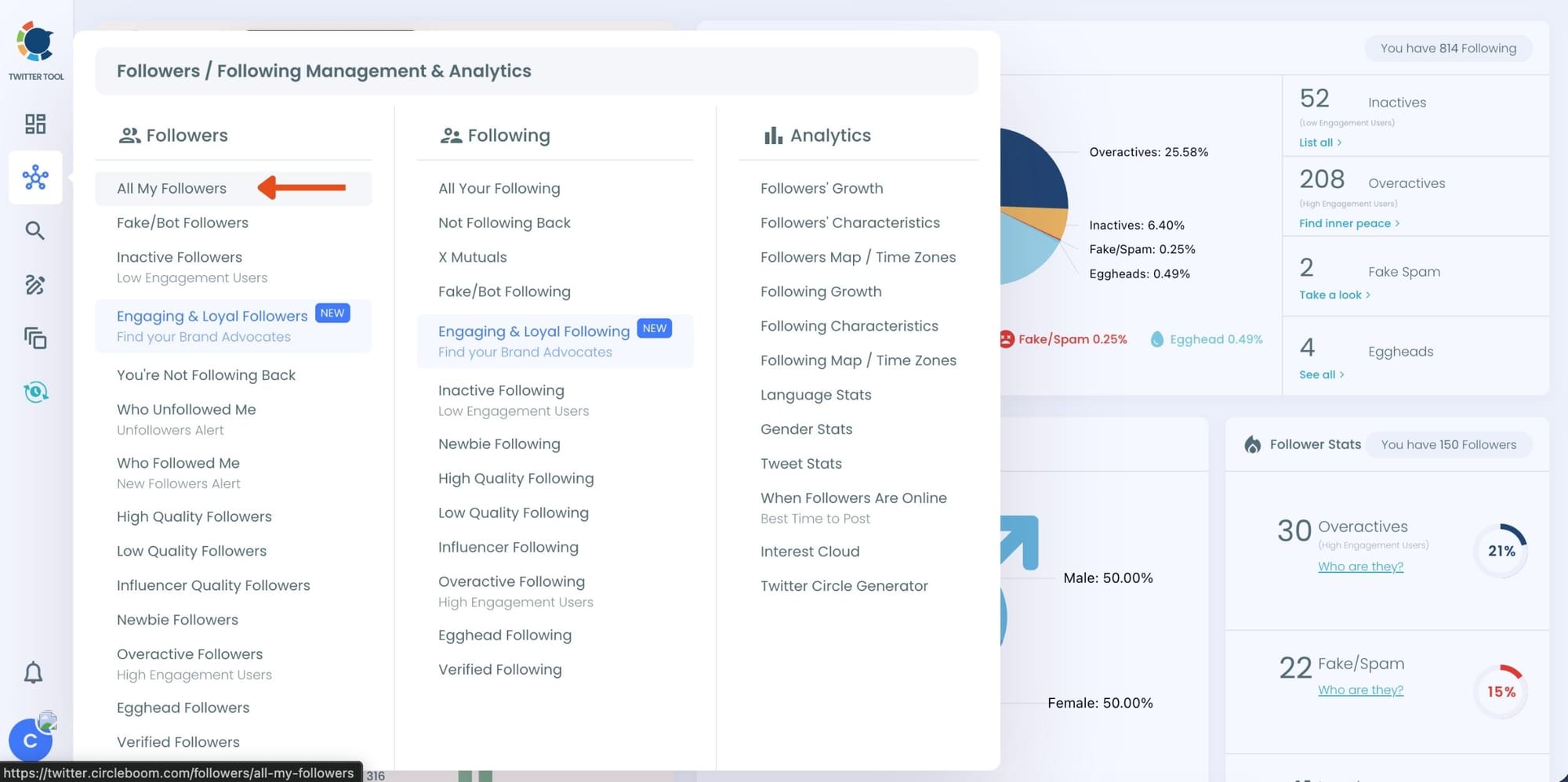Image resolution: width=1568 pixels, height=782 pixels.
Task: Click Who are they under Fake/Spam
Action: pyautogui.click(x=1360, y=690)
